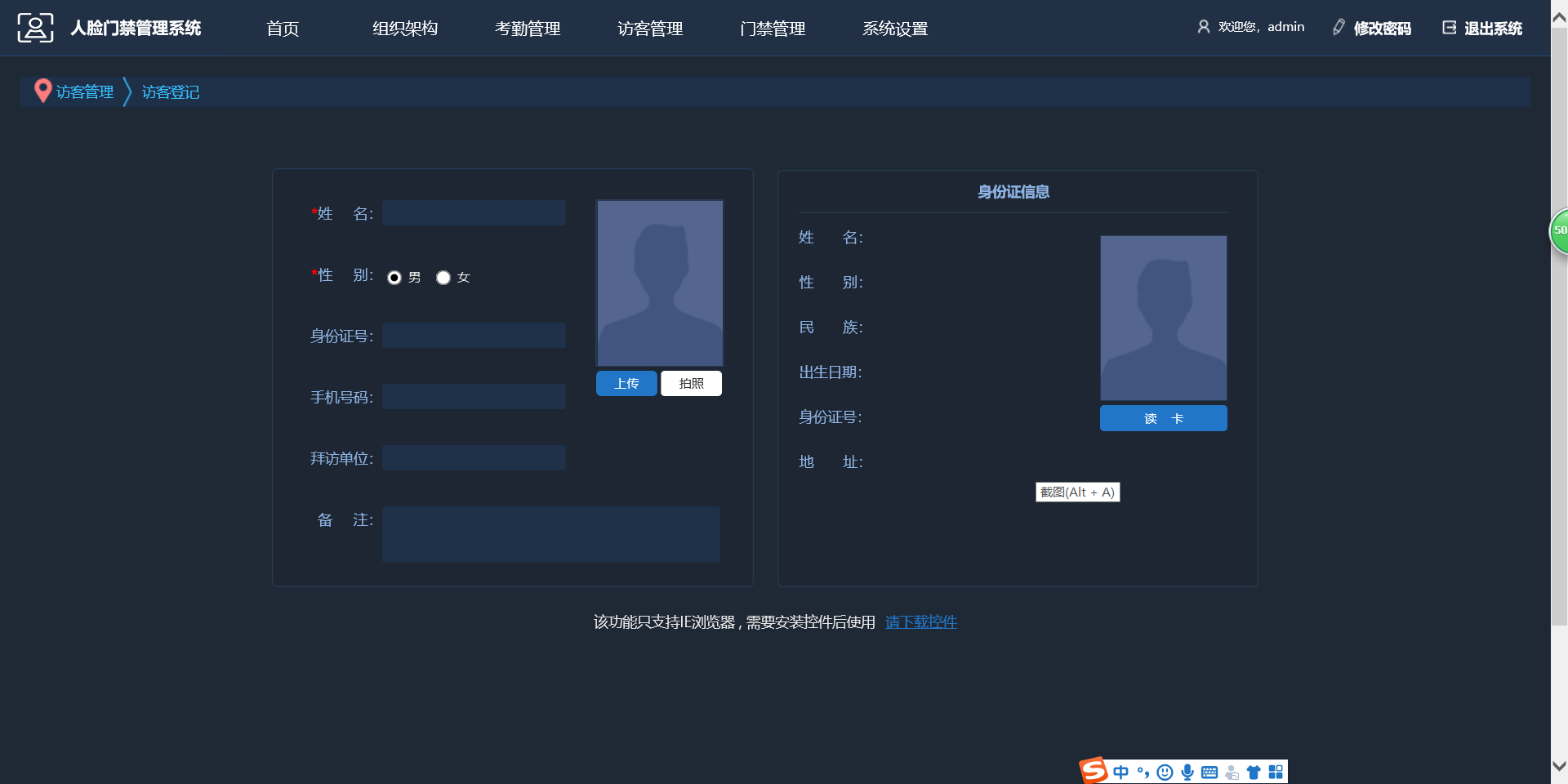Click the red location pin breadcrumb icon
Viewport: 1568px width, 784px height.
coord(42,91)
